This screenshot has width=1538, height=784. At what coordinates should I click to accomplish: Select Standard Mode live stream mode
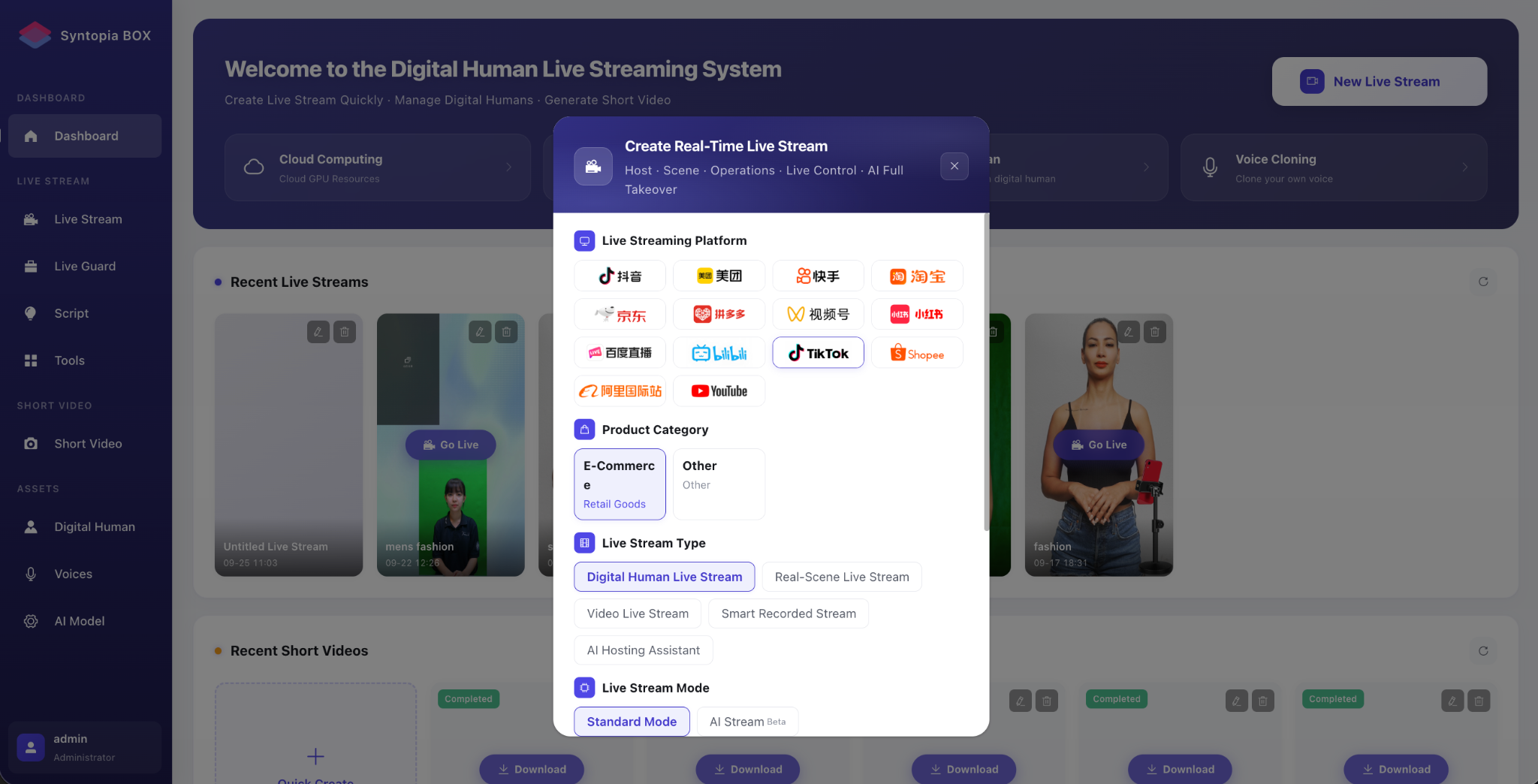(x=632, y=722)
